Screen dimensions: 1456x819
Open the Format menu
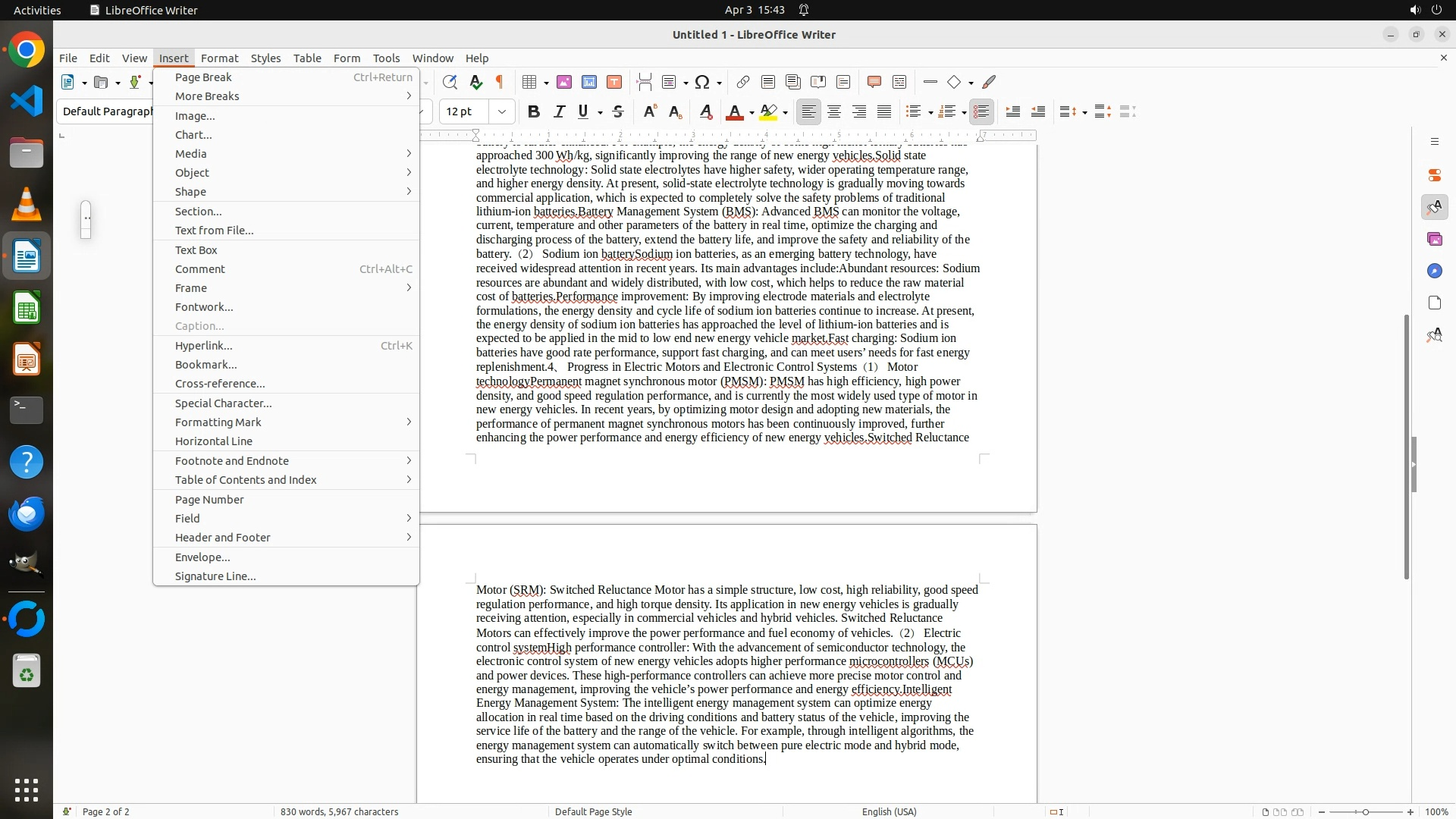point(219,58)
